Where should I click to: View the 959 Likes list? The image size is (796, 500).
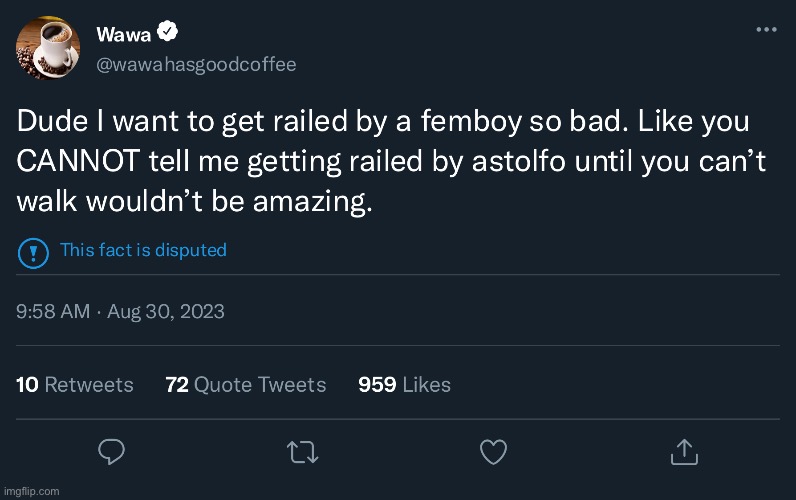pos(404,384)
